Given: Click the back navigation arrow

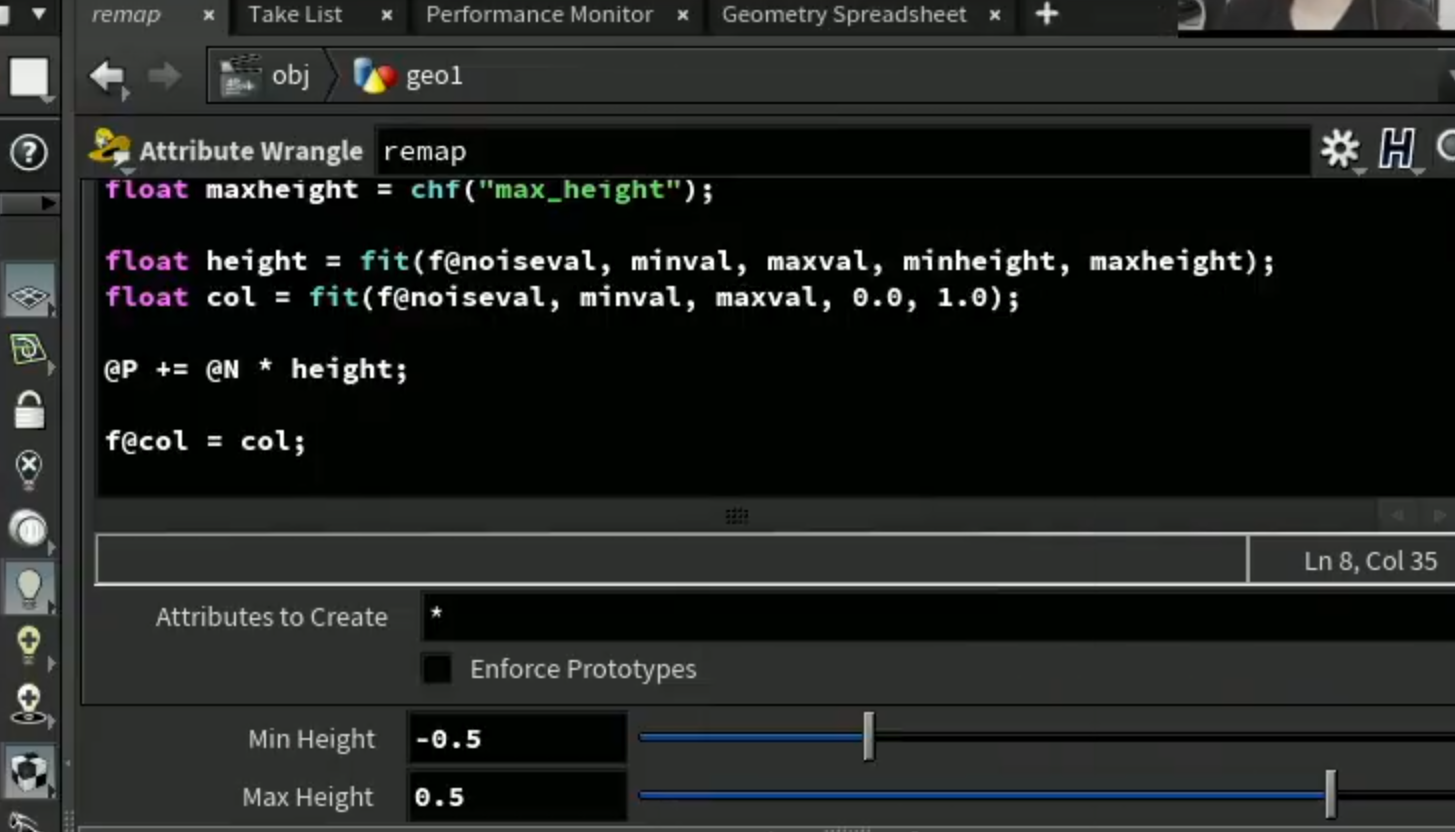Looking at the screenshot, I should [108, 76].
